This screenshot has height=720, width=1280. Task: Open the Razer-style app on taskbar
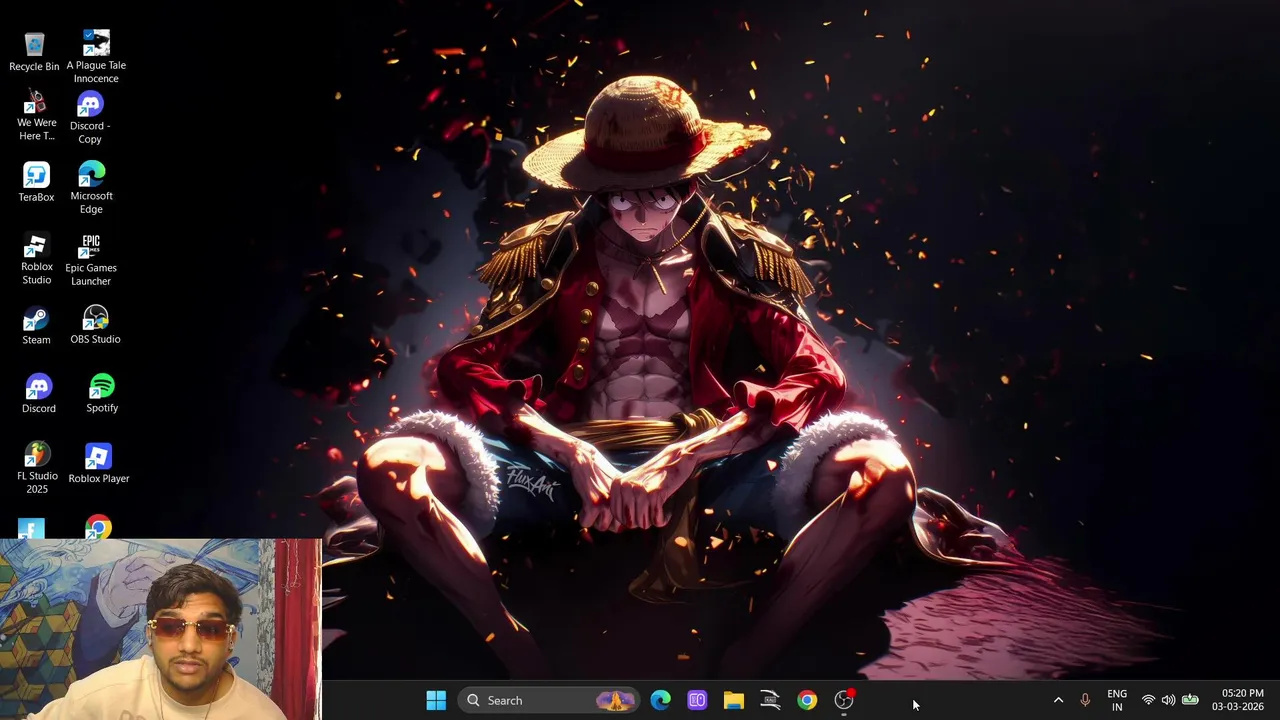point(770,700)
